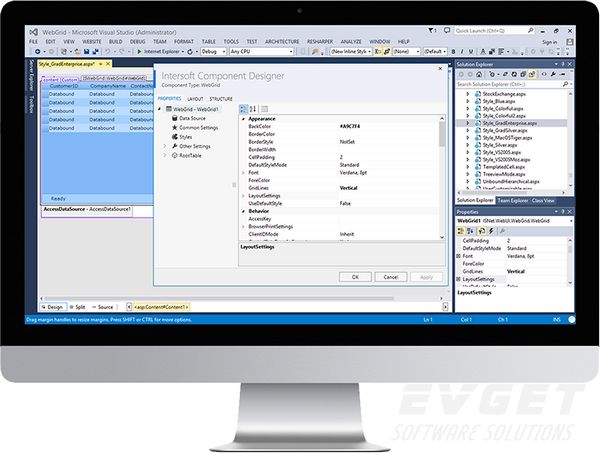Open the RESHARPER menu
600x453 pixels.
pos(320,41)
